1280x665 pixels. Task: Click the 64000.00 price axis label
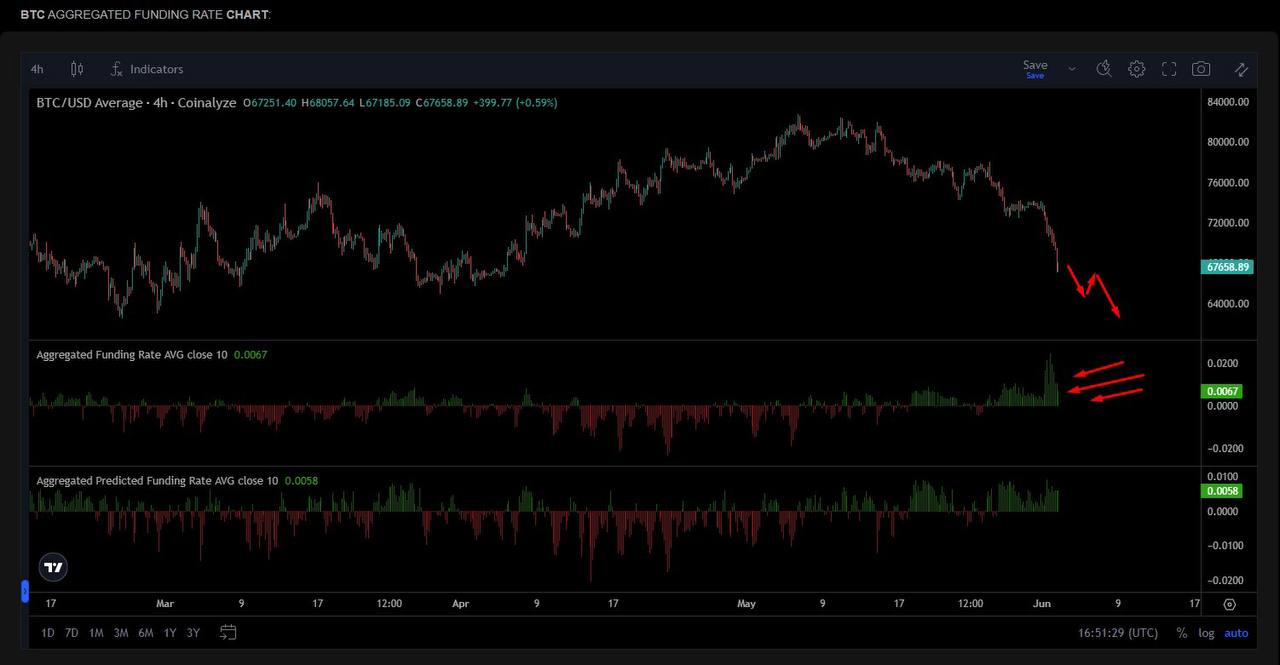[1228, 304]
